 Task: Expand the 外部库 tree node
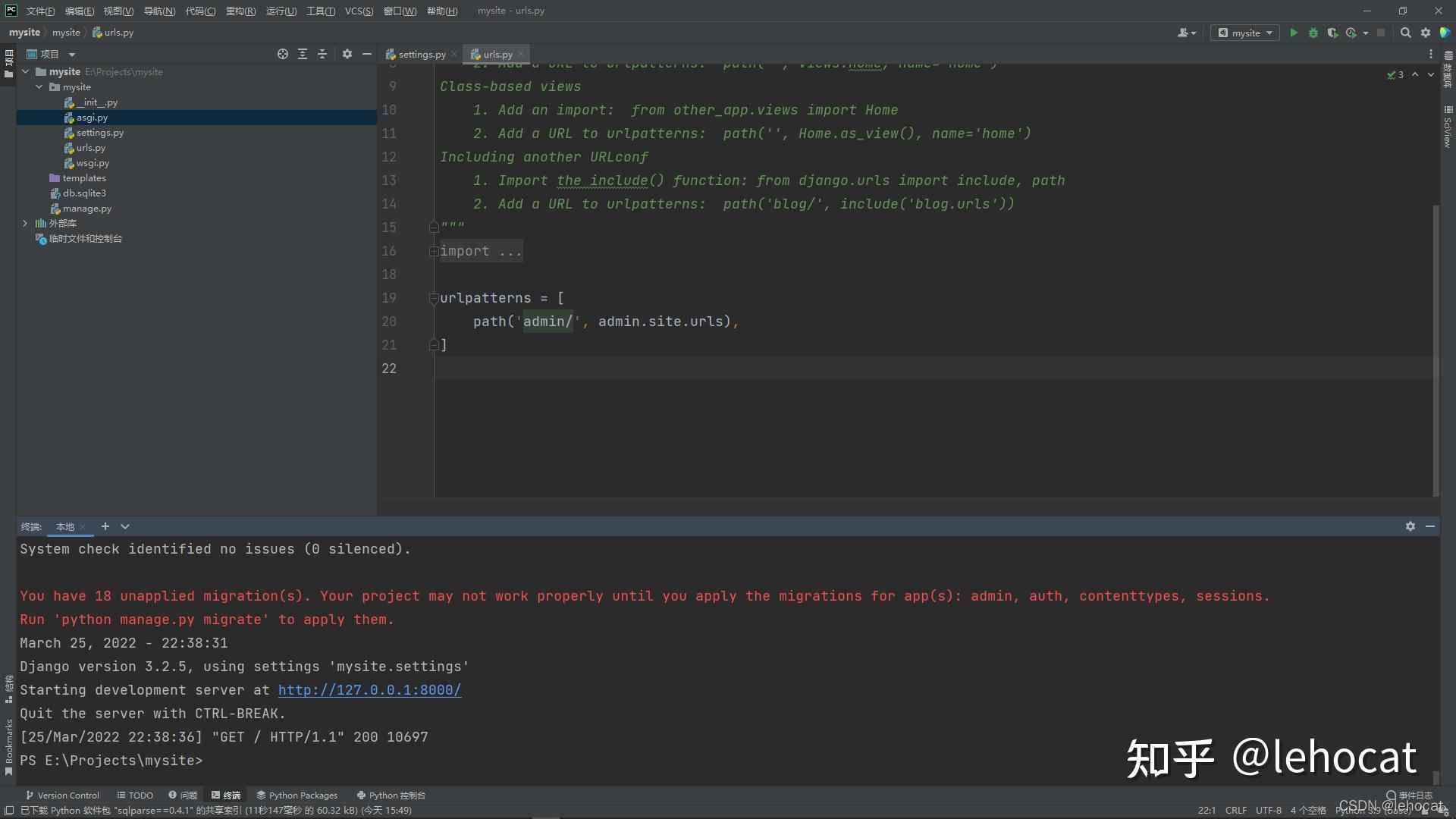point(24,223)
